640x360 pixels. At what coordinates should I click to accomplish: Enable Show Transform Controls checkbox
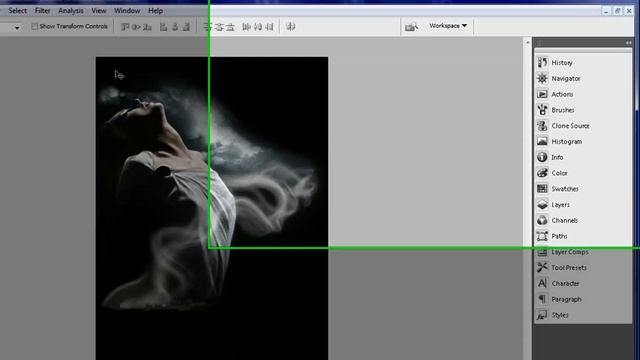coord(35,27)
